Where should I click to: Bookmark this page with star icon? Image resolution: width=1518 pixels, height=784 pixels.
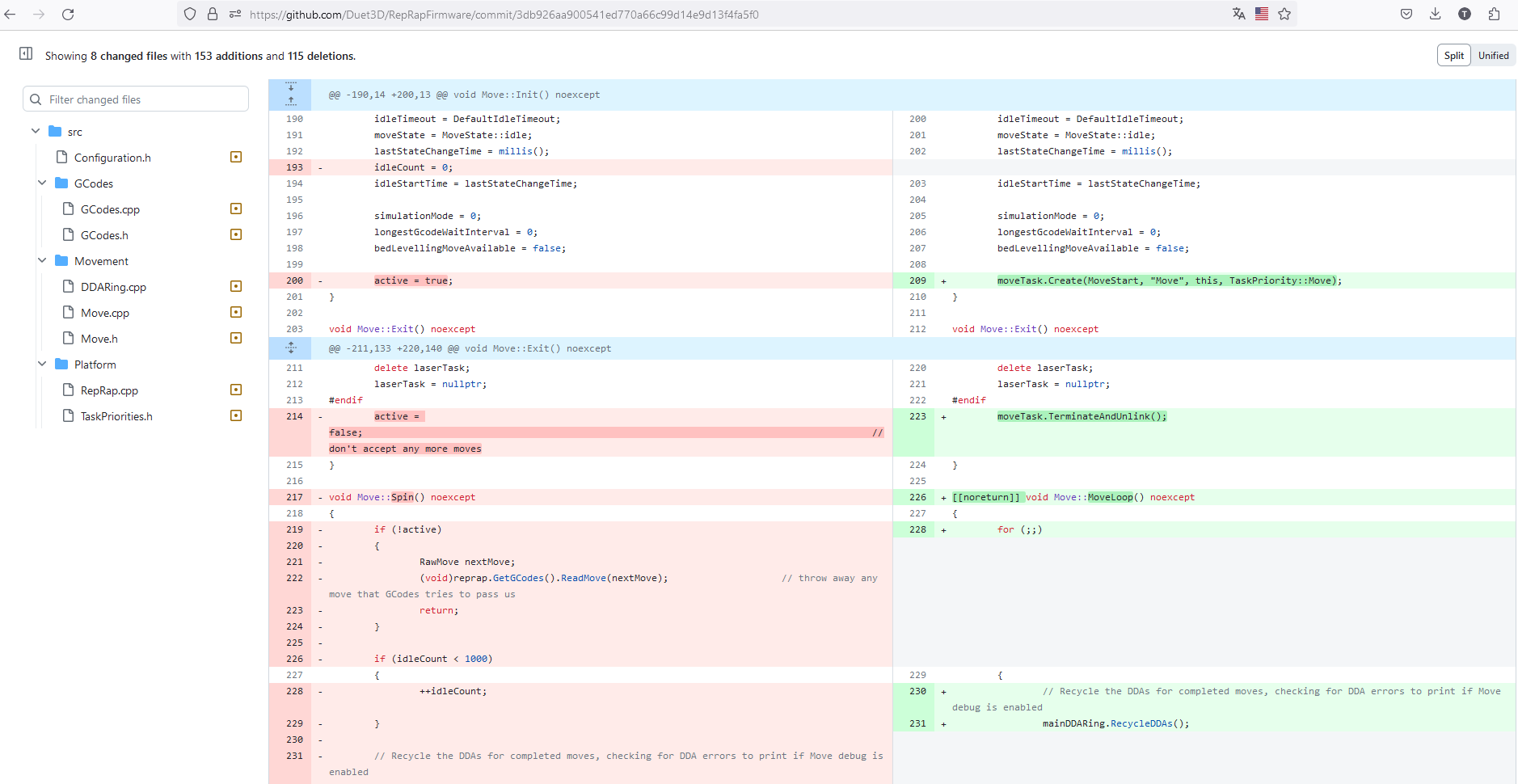(x=1284, y=14)
